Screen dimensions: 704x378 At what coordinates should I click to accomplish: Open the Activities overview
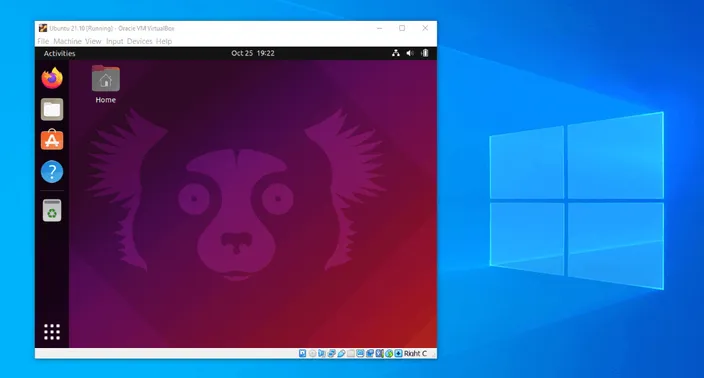pos(59,53)
